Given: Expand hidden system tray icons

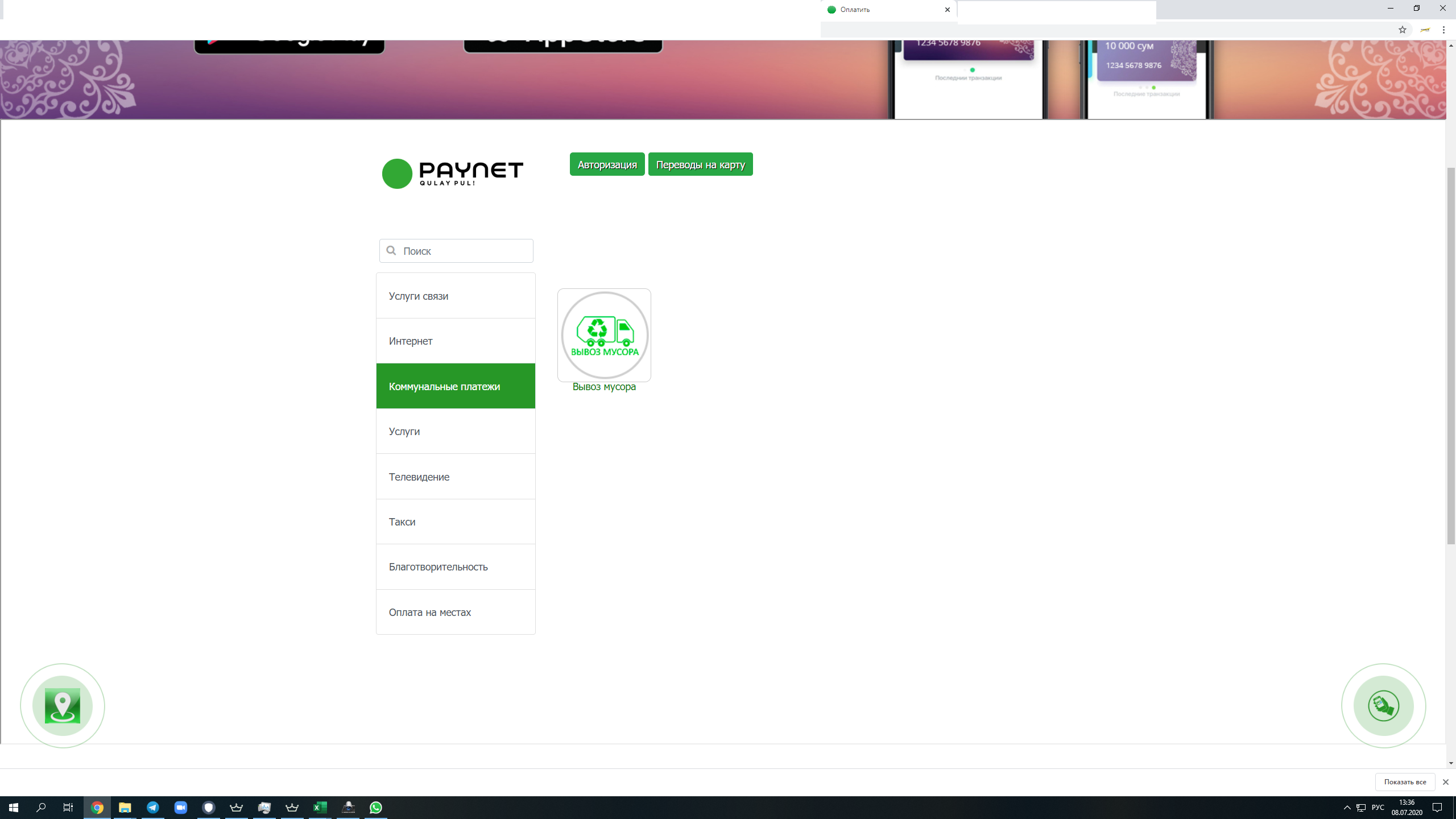Looking at the screenshot, I should [x=1347, y=808].
